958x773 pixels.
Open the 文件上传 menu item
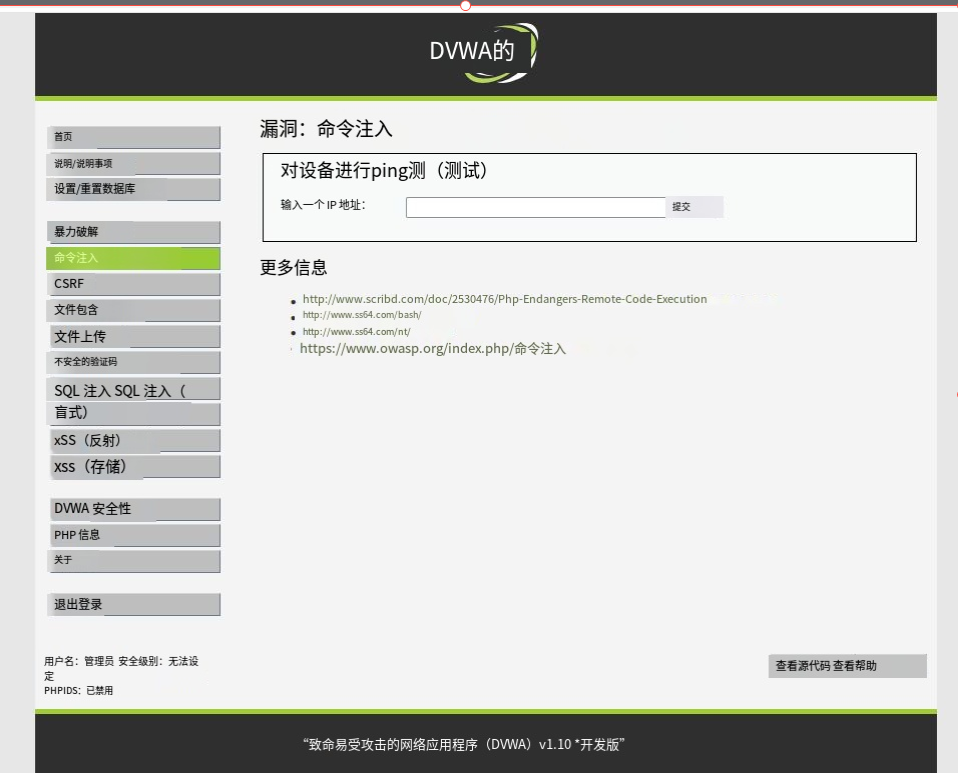coord(133,336)
